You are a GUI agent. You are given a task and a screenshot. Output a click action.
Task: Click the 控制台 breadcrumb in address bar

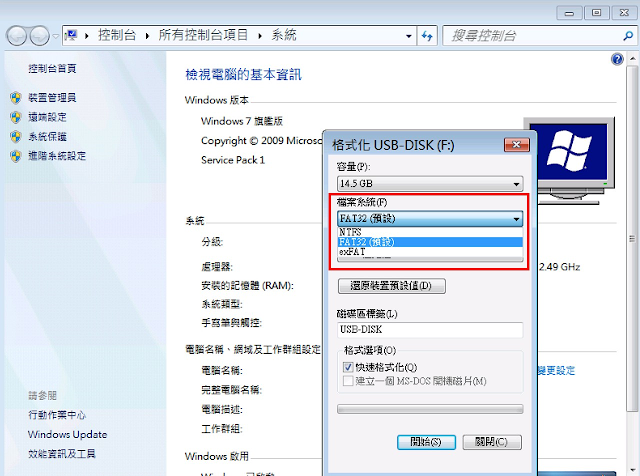[x=117, y=35]
